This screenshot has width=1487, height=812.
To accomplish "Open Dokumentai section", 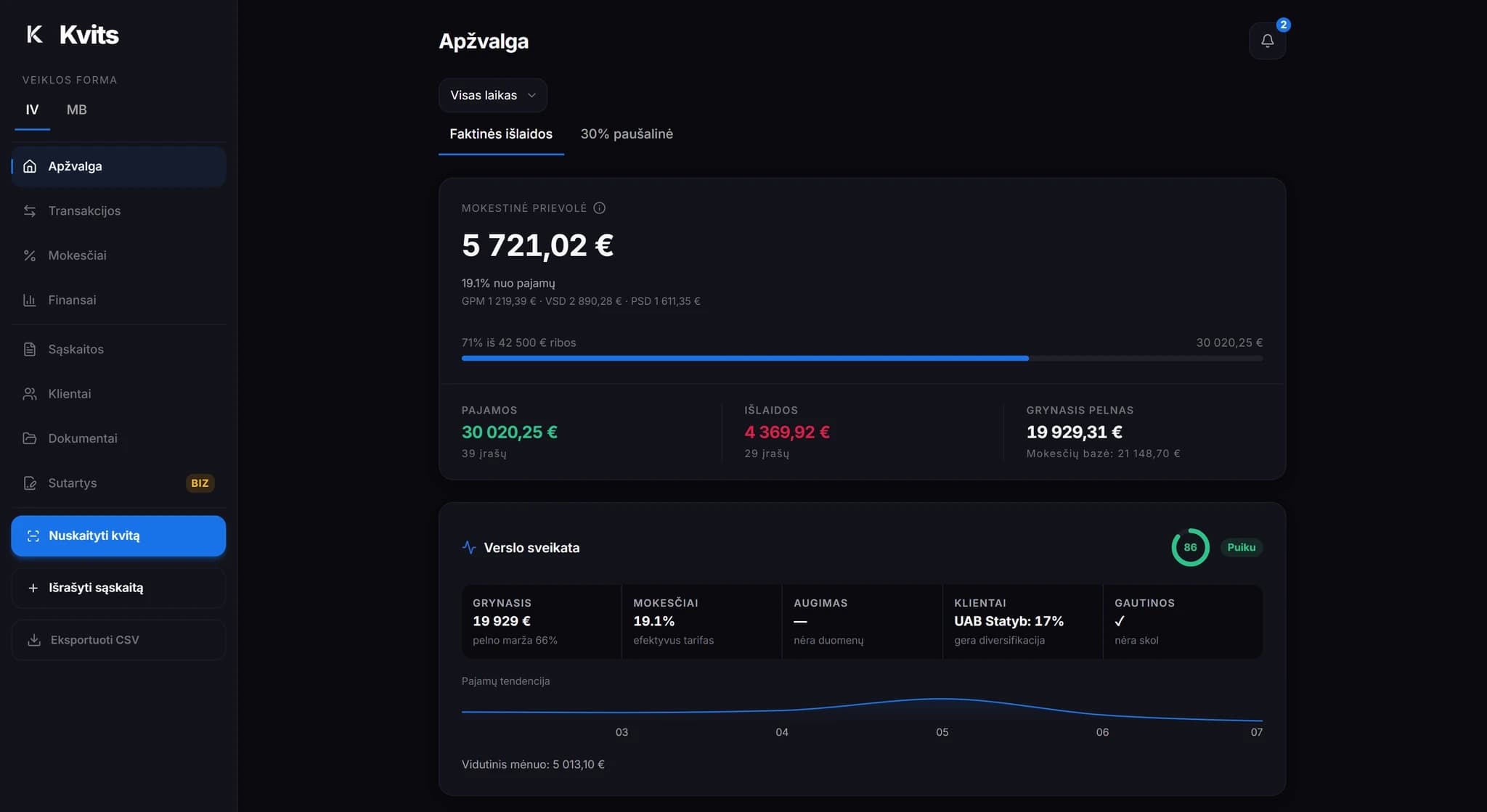I will [x=118, y=438].
